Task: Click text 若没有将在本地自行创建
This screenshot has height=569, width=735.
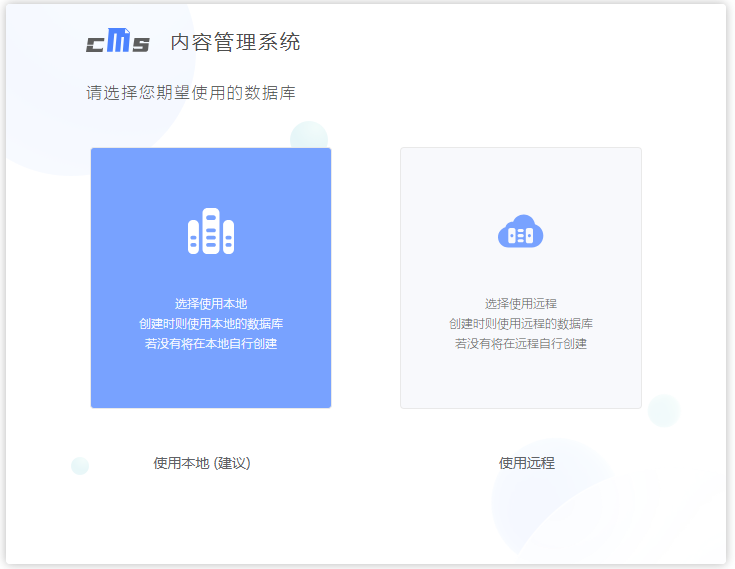Action: [211, 344]
